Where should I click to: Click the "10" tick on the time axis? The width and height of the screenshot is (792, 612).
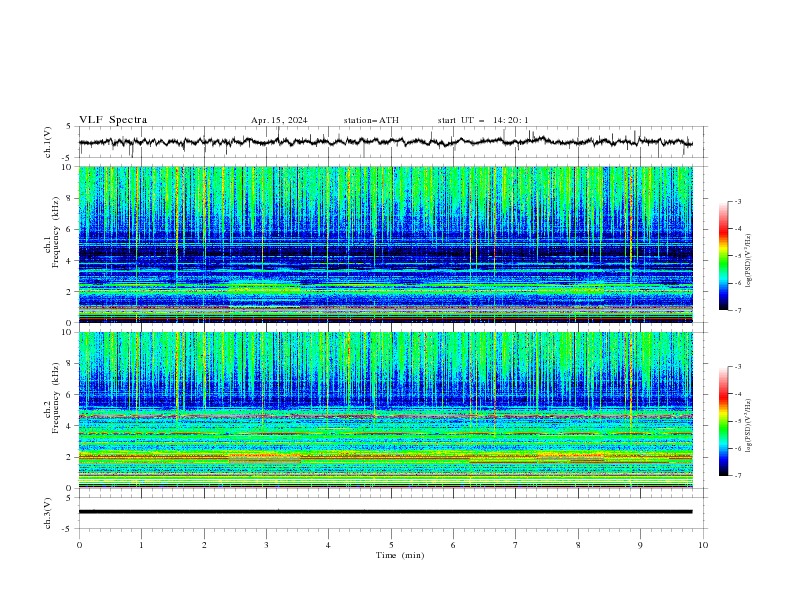703,545
